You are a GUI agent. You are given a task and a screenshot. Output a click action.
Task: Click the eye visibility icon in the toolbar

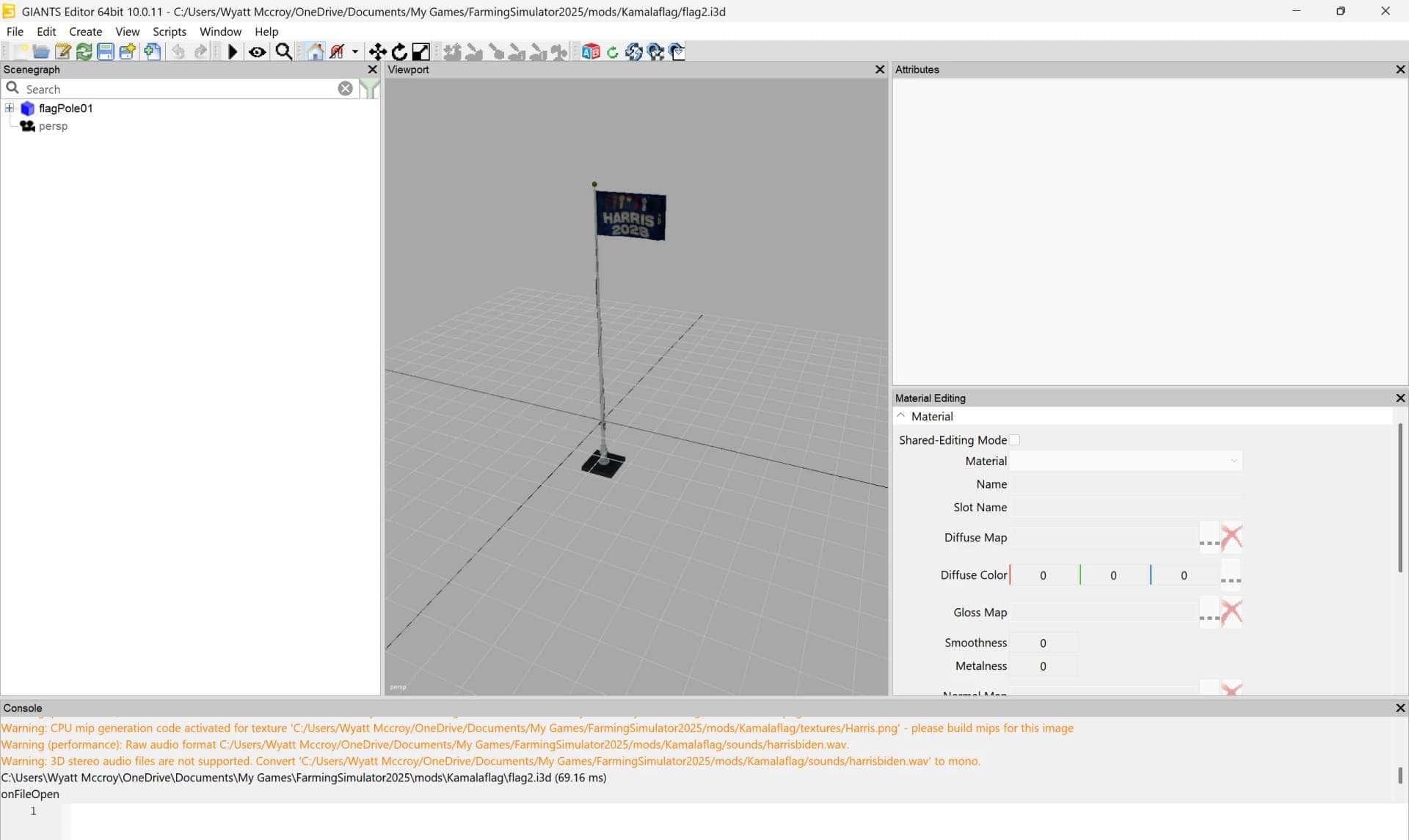click(x=257, y=51)
